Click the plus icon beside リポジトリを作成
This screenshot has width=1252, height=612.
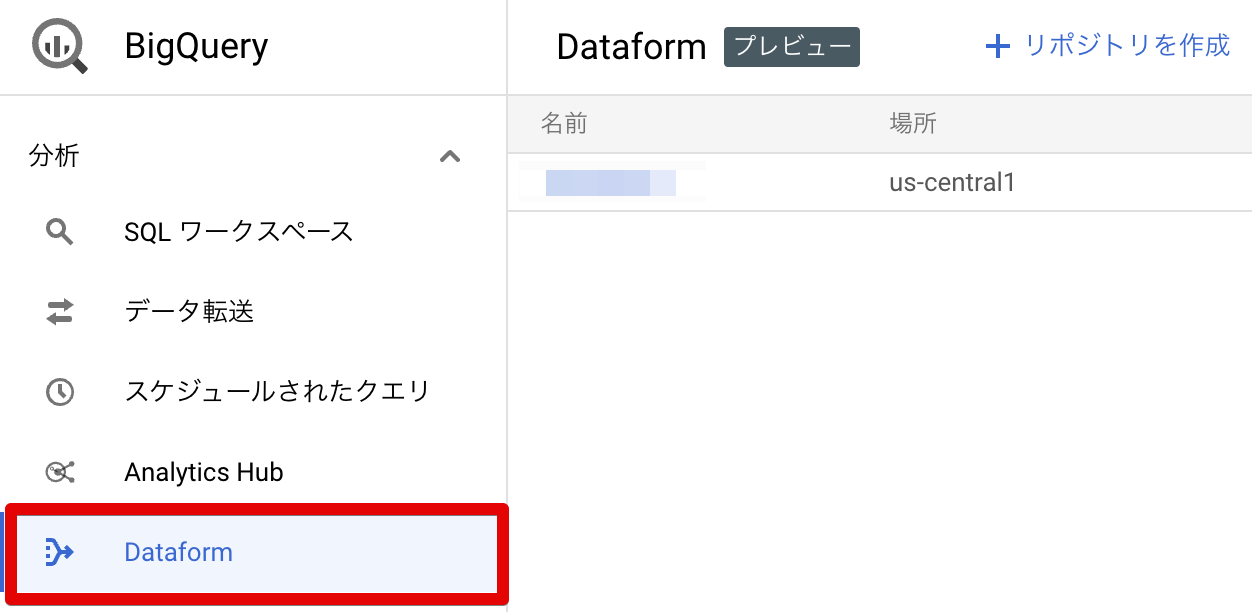[999, 46]
